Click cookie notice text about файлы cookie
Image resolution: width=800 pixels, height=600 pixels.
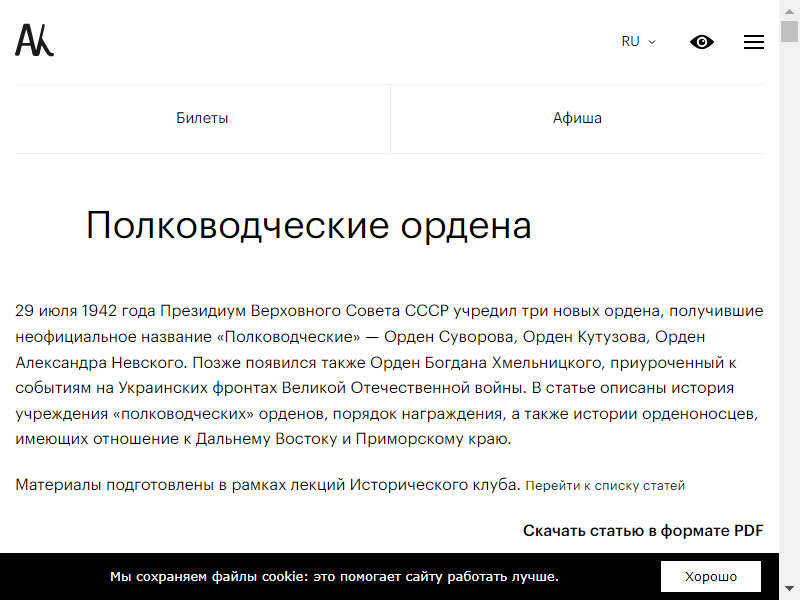pyautogui.click(x=334, y=577)
